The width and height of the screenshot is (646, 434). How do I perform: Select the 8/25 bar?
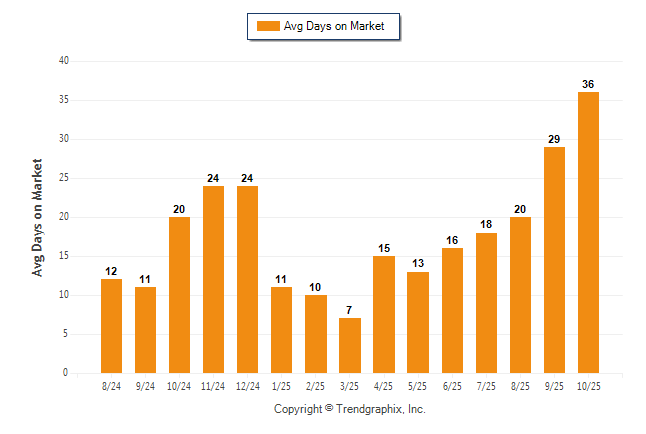coord(520,295)
